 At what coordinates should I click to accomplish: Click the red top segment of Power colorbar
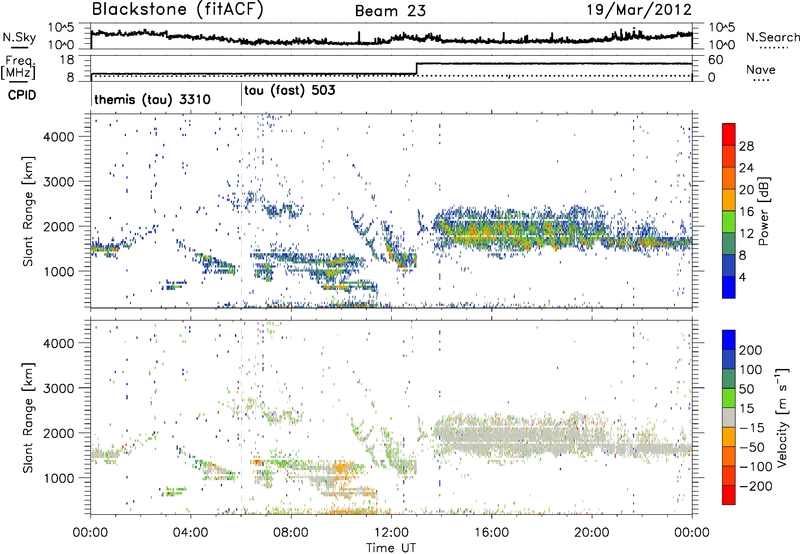pos(729,134)
